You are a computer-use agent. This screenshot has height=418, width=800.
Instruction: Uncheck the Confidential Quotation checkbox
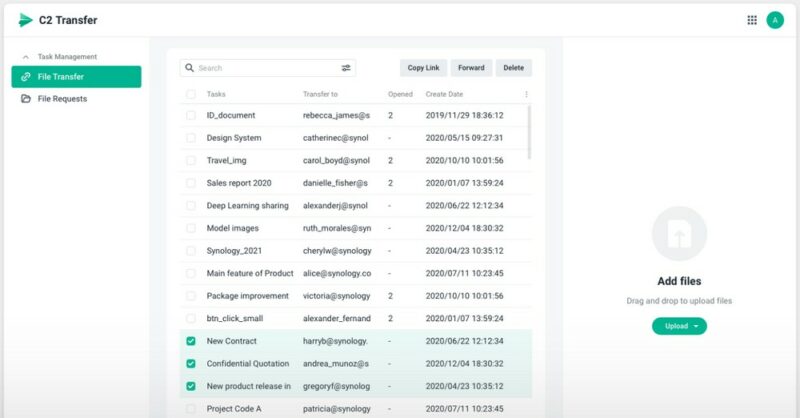191,363
